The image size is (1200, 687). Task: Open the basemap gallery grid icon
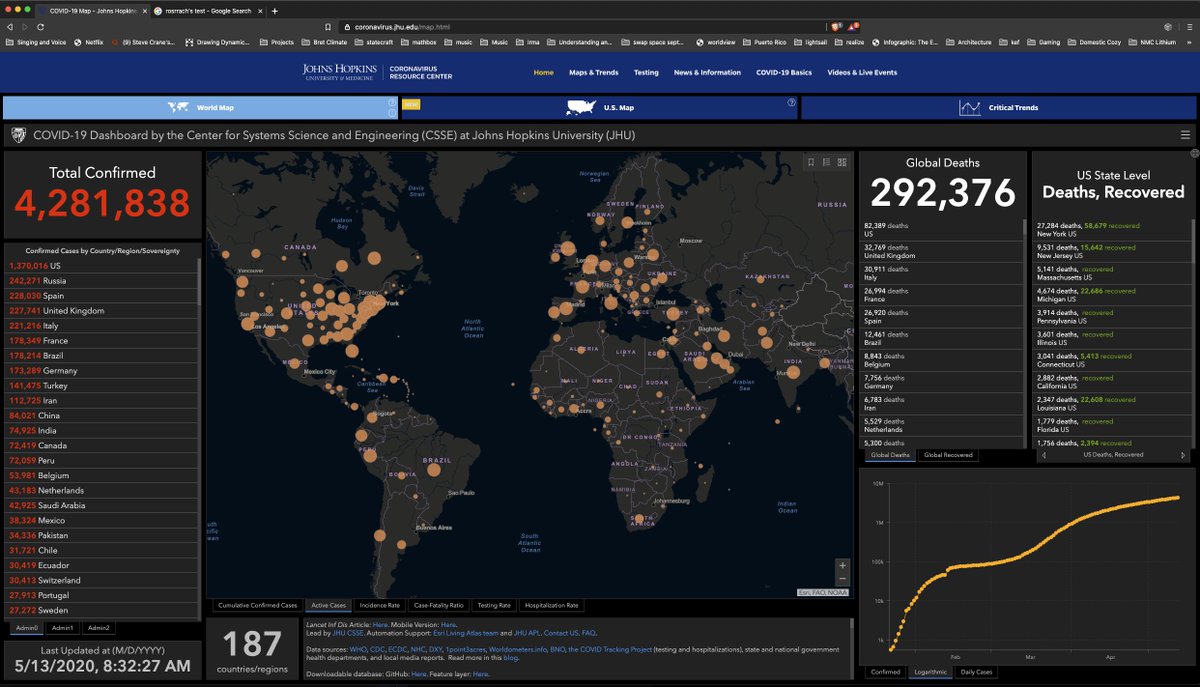point(843,162)
